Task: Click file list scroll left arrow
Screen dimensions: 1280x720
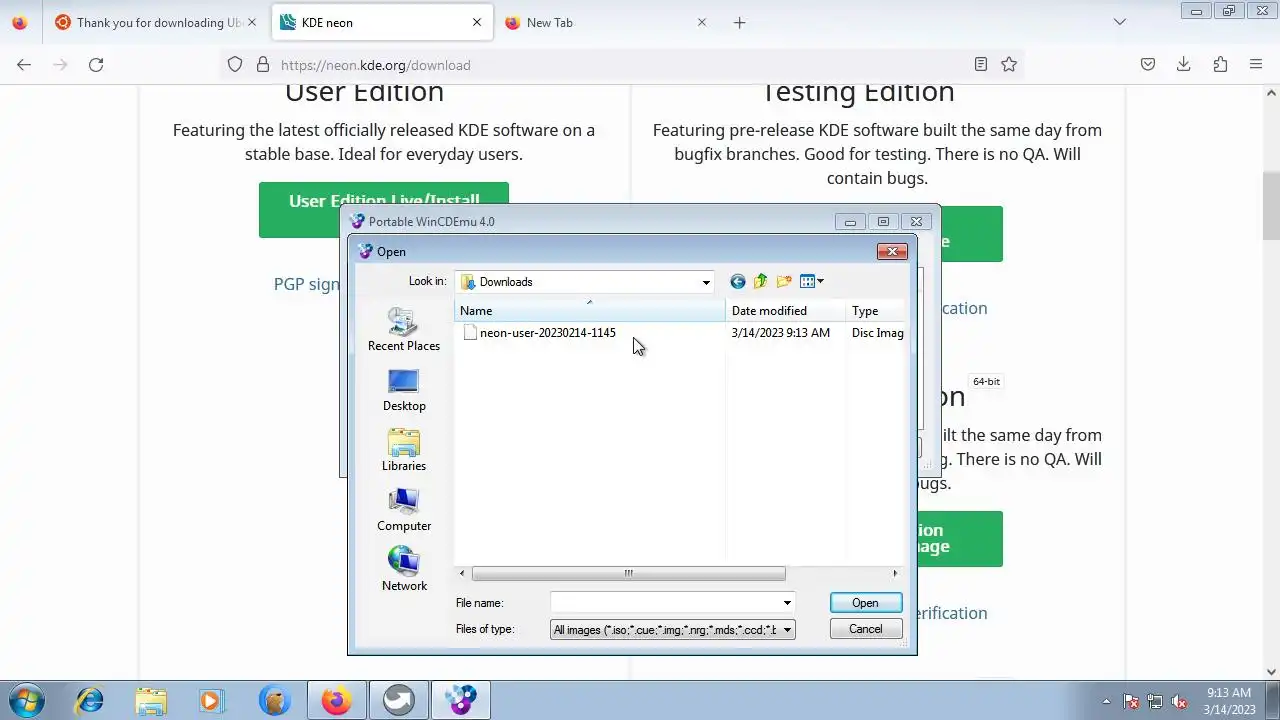Action: pos(462,574)
